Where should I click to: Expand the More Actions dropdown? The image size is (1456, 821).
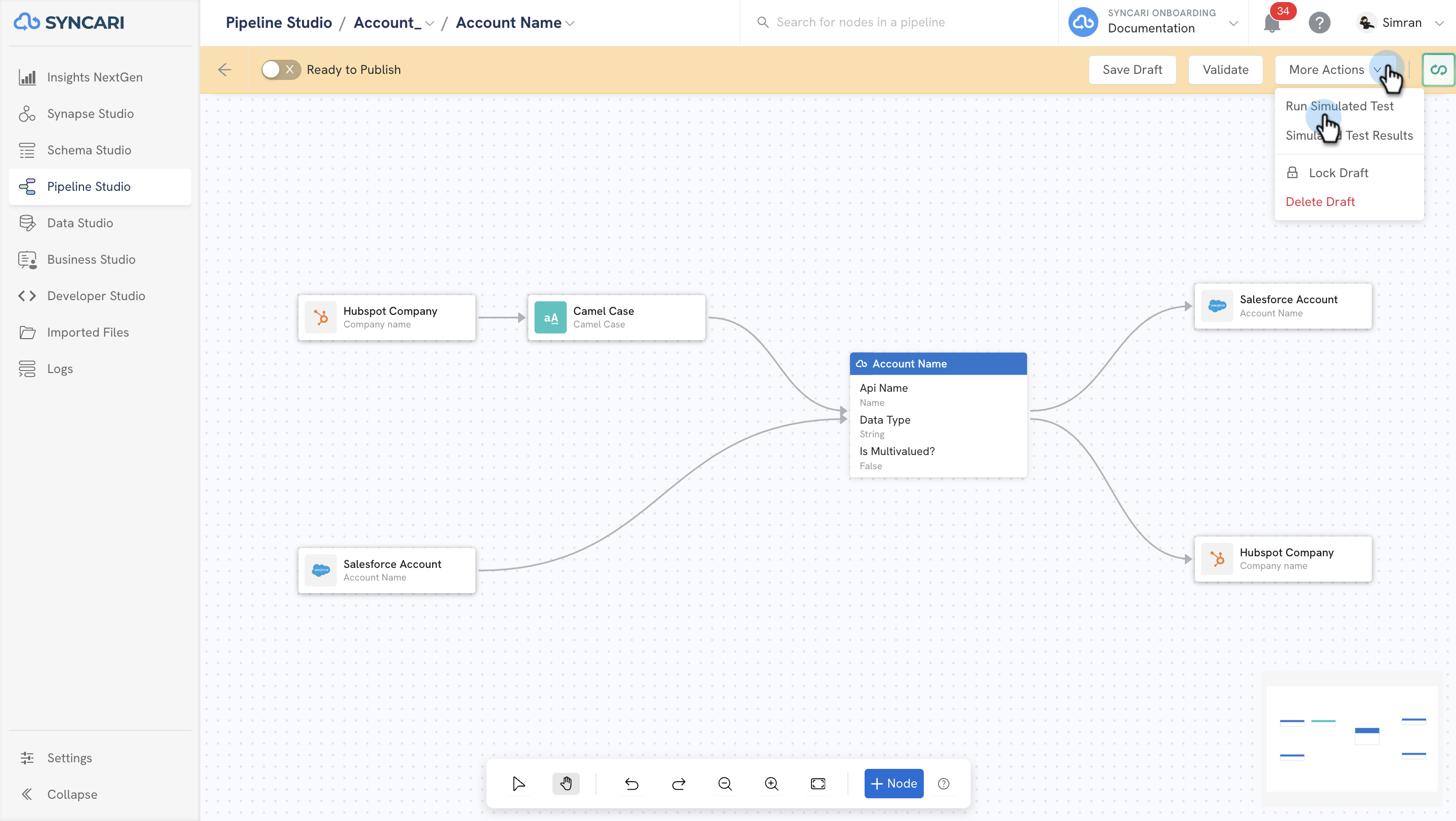(x=1336, y=69)
